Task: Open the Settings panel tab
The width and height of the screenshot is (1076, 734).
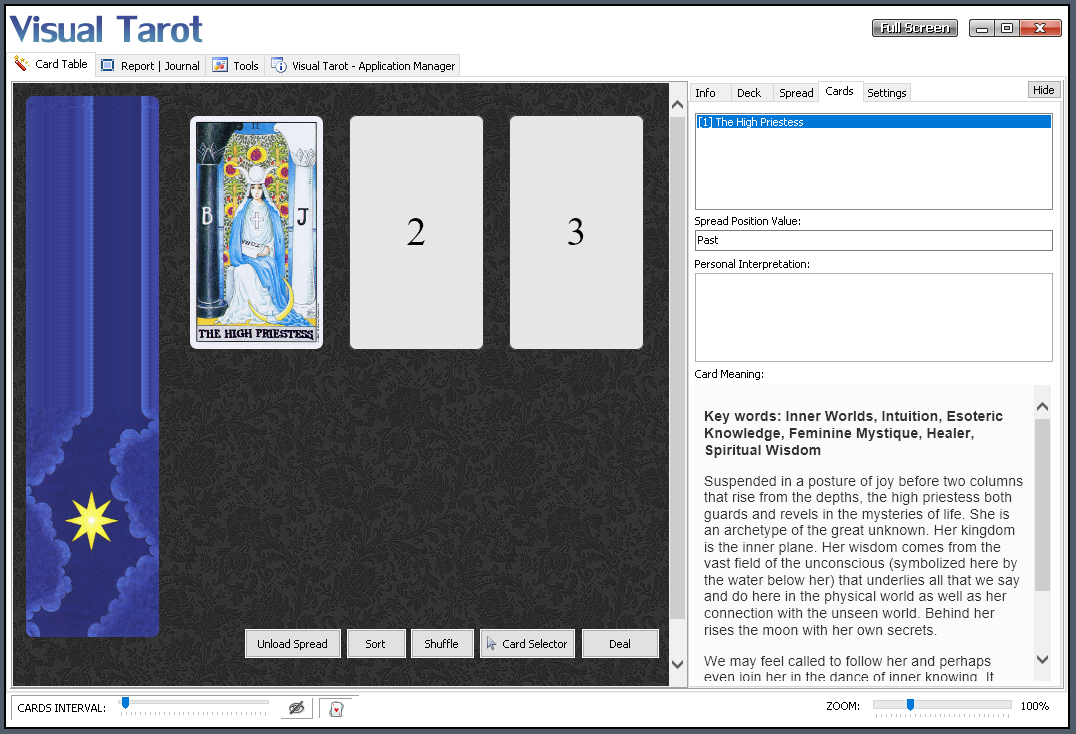Action: pos(887,93)
